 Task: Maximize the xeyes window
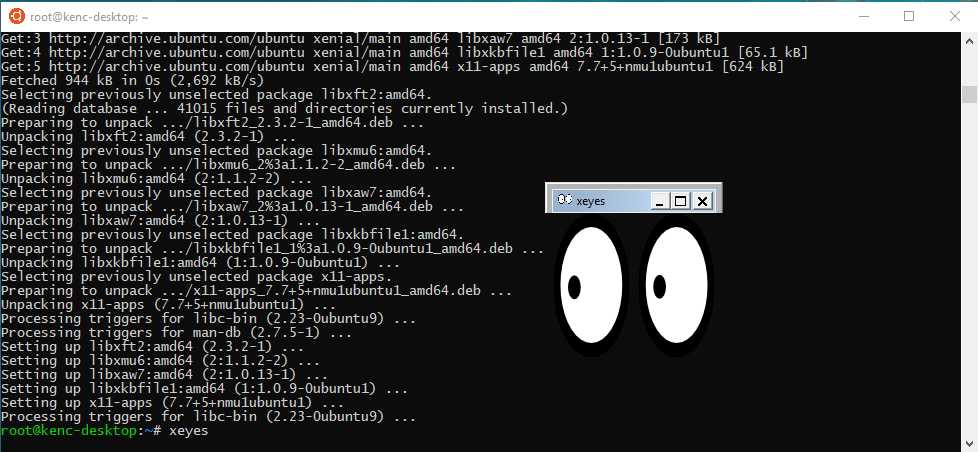pos(680,201)
